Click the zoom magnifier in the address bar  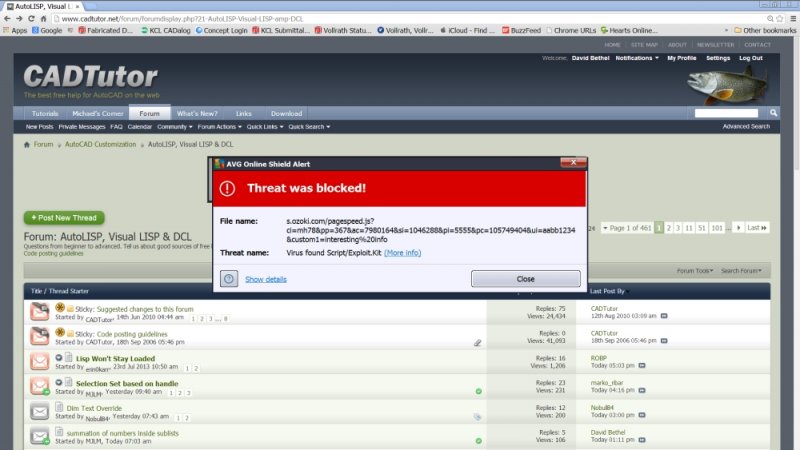[770, 18]
